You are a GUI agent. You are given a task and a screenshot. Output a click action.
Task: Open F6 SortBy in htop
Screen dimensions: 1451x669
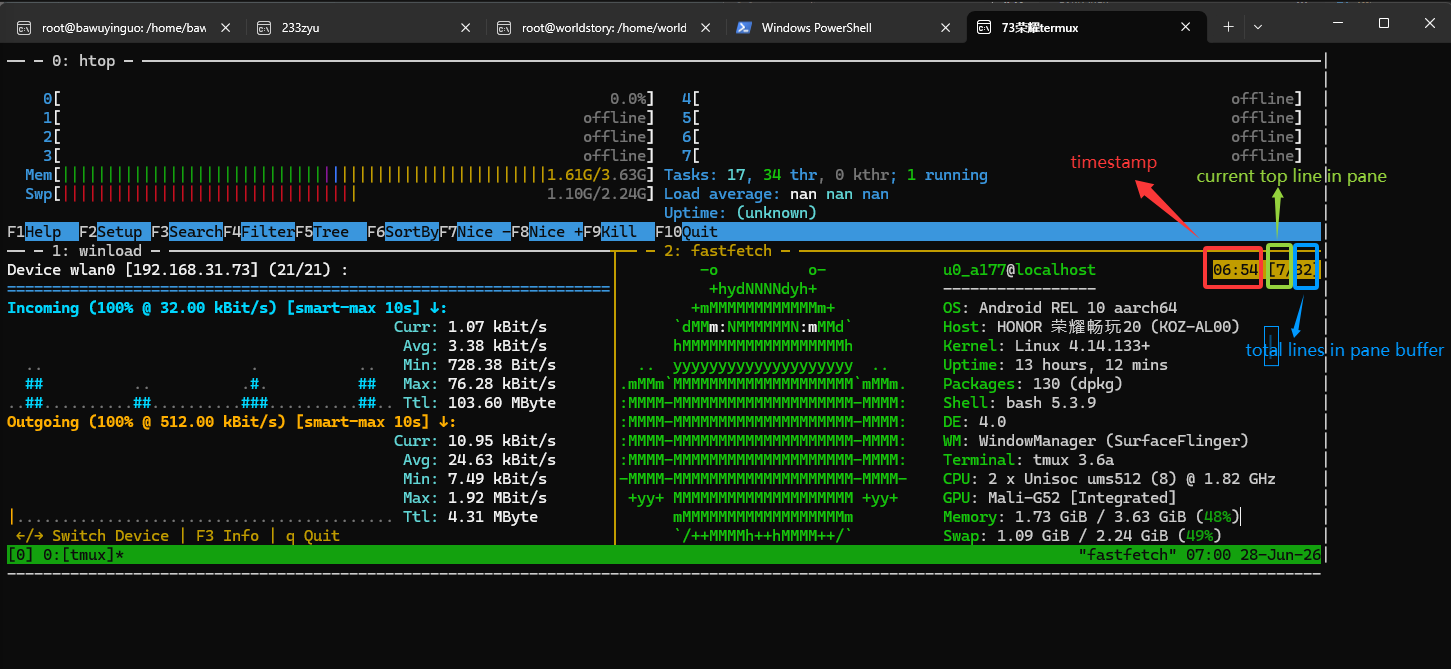point(403,232)
